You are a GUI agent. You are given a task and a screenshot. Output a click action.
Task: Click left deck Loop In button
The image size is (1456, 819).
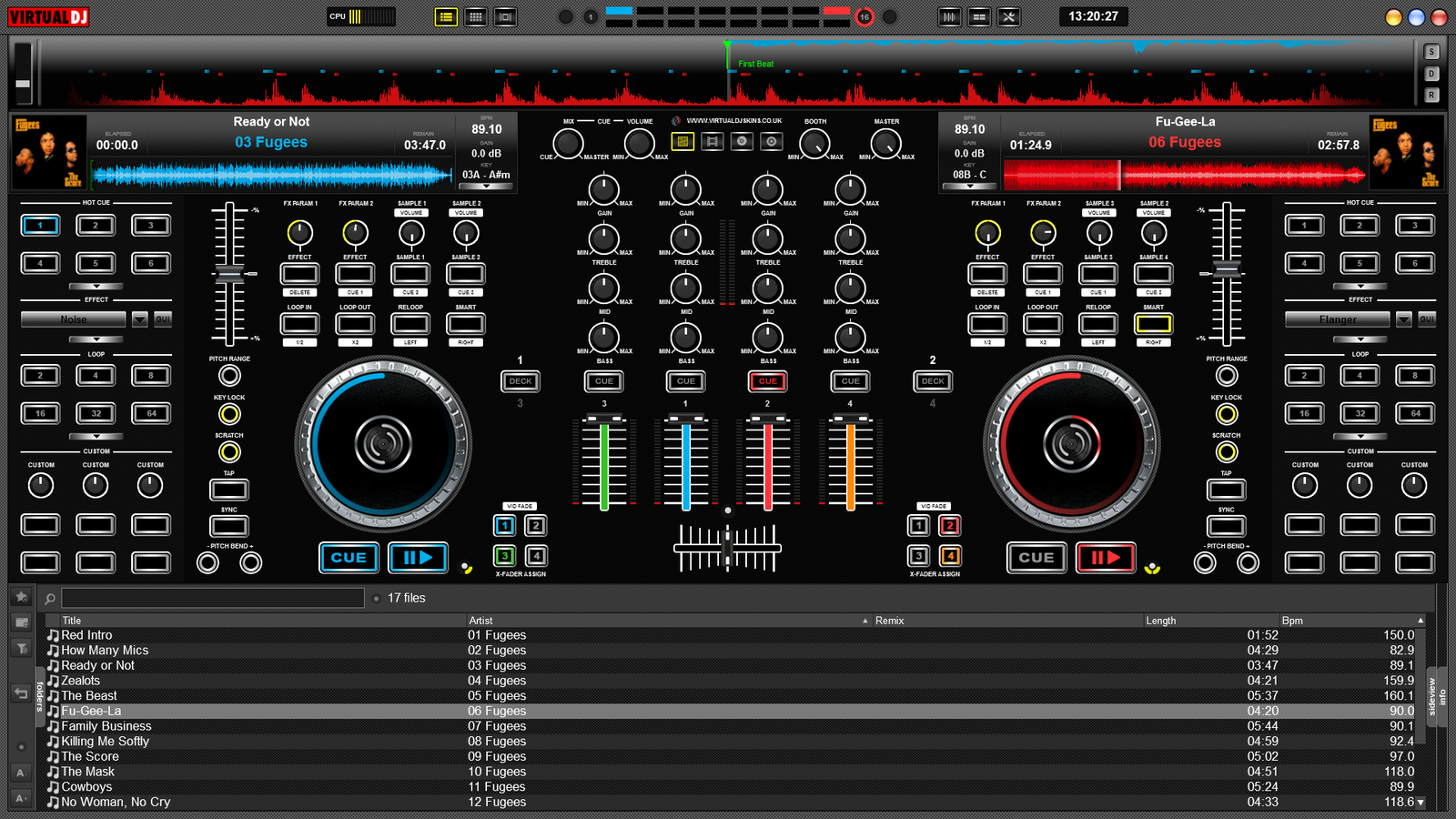299,324
